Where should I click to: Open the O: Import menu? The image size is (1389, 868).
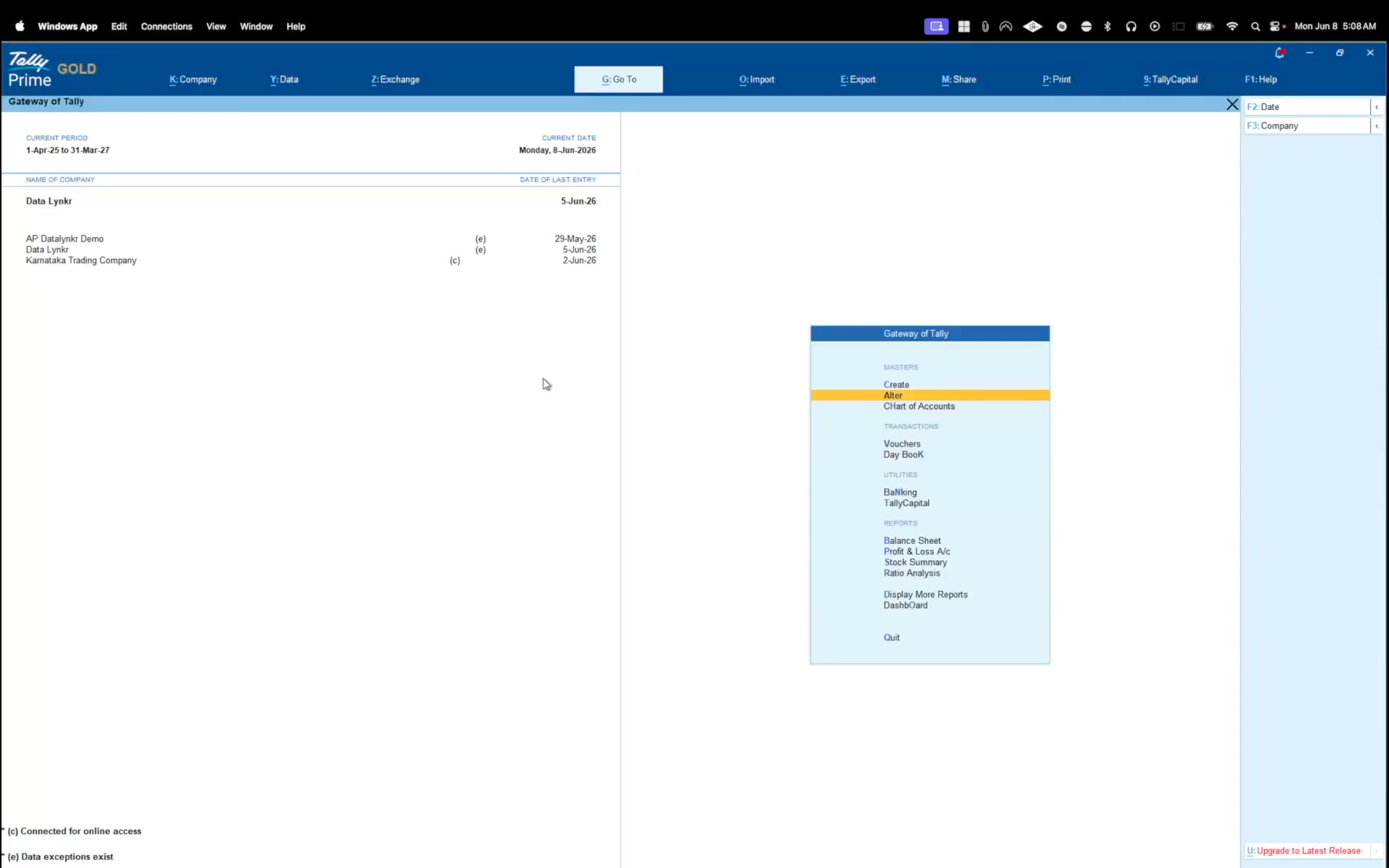757,80
